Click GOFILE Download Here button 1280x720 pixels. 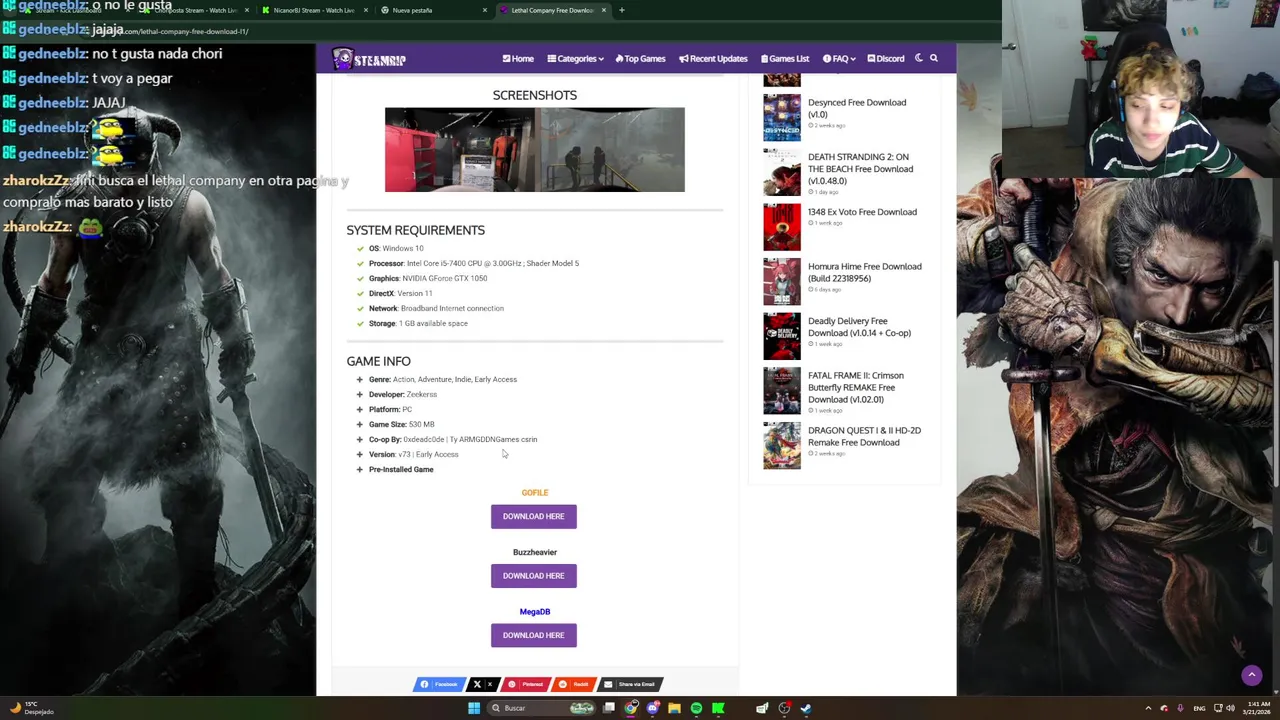click(533, 516)
